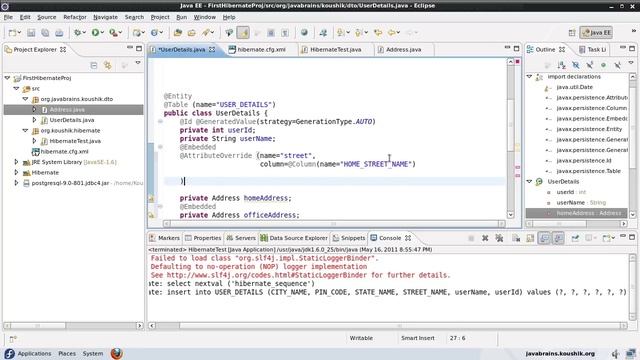640x360 pixels.
Task: Toggle Hide Non-Public Members green dot
Action: coord(603,65)
